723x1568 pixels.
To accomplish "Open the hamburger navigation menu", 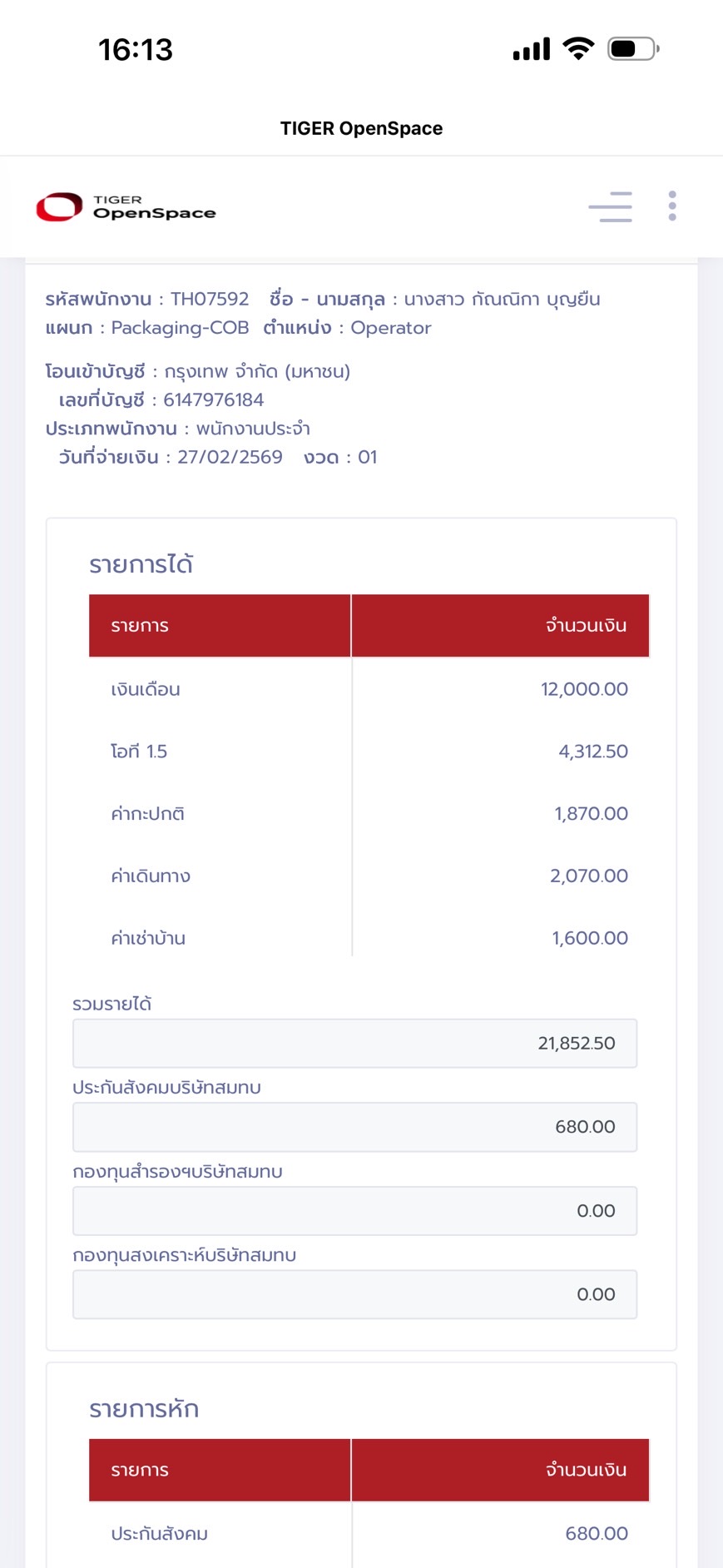I will click(610, 206).
